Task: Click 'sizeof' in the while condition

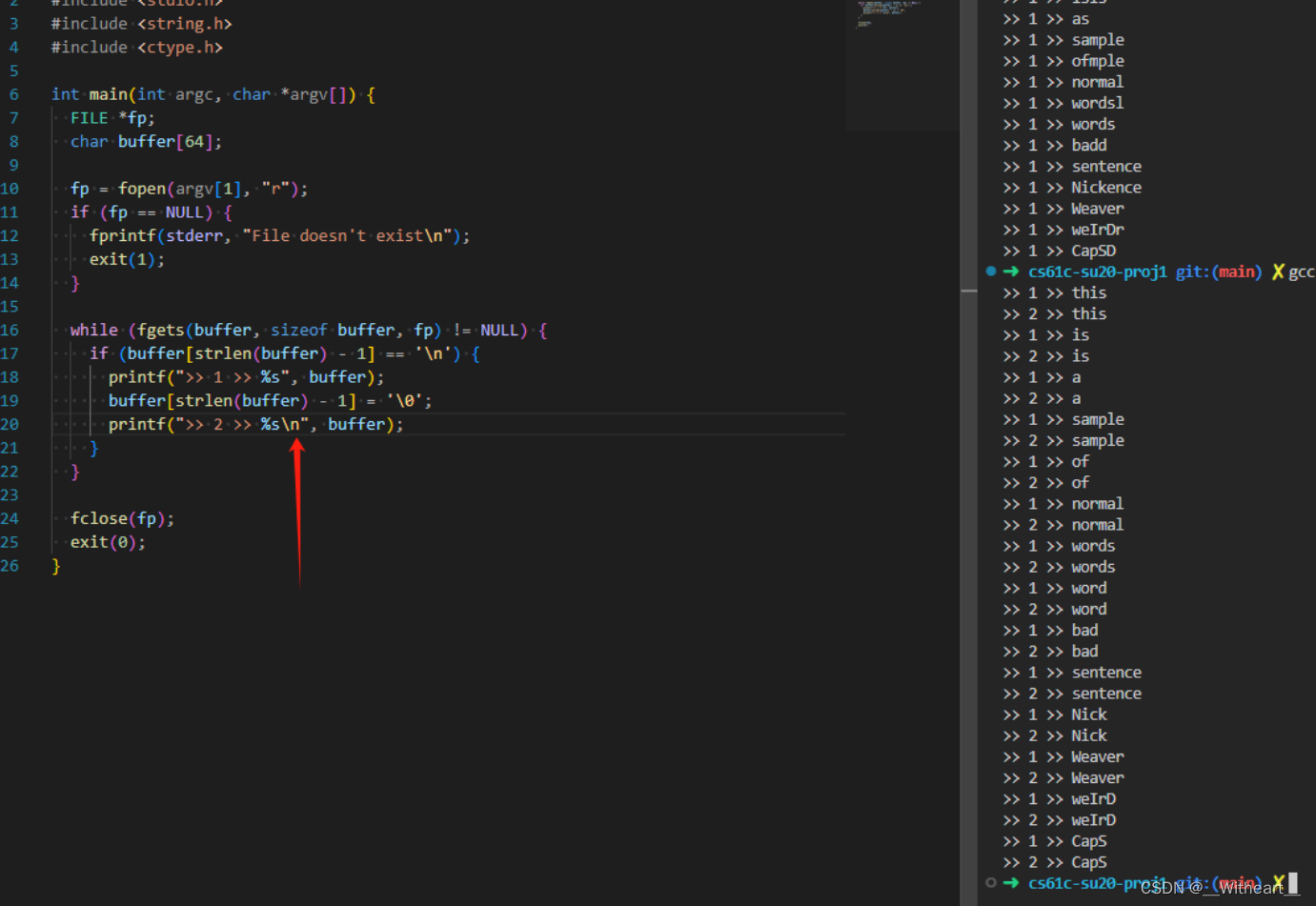Action: tap(298, 331)
